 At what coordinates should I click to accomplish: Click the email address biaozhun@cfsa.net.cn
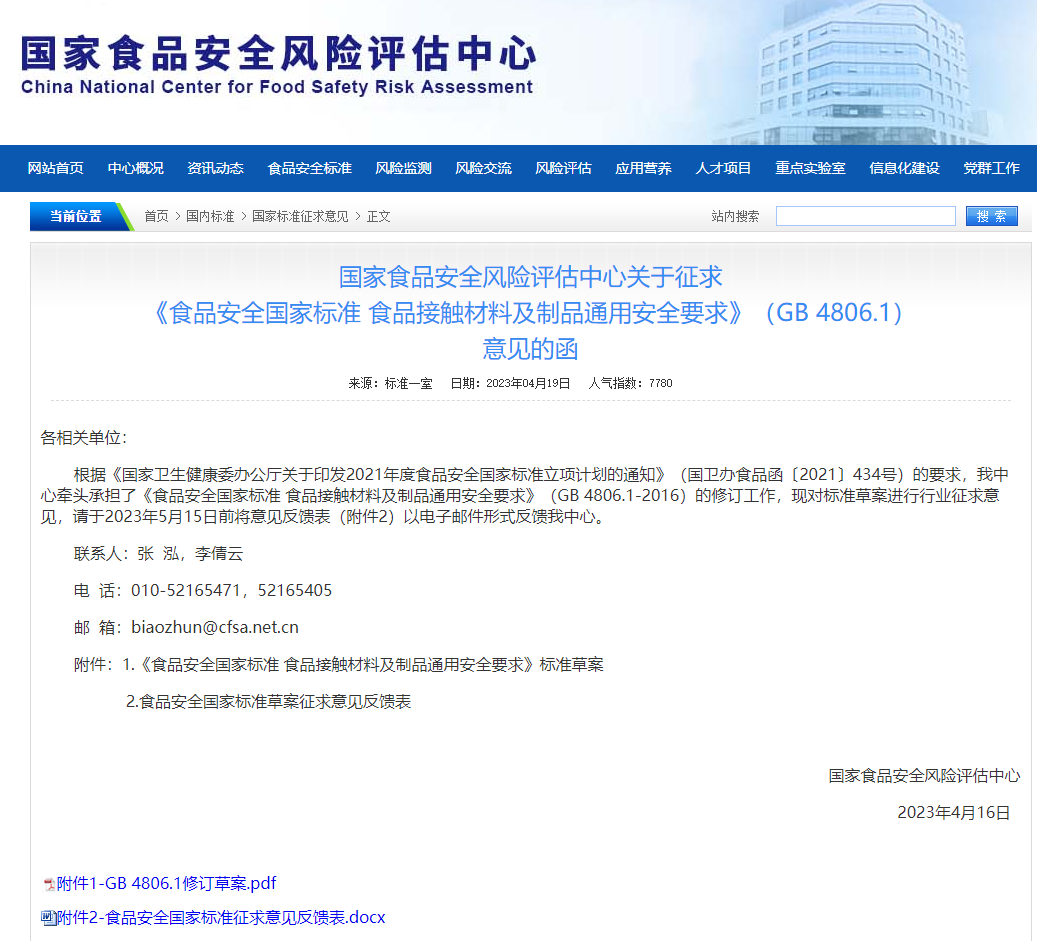pos(215,628)
